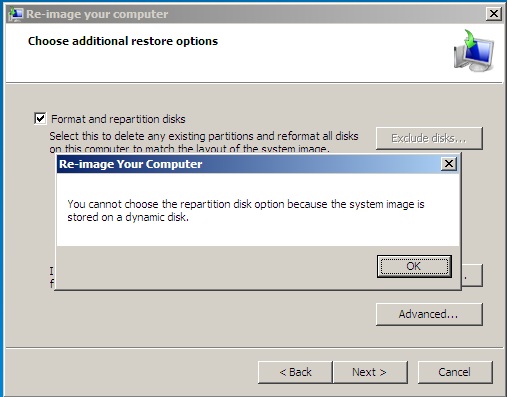Viewport: 507px width, 397px height.
Task: Click the 'Format and repartition disks' label
Action: coord(118,119)
